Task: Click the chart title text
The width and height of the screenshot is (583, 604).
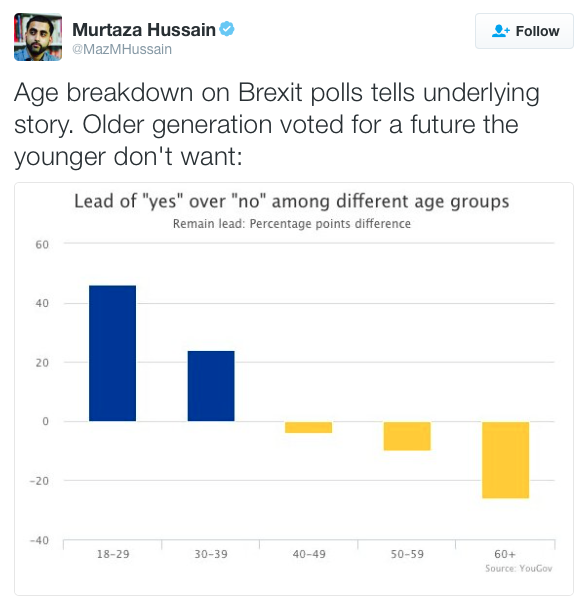Action: click(x=292, y=201)
